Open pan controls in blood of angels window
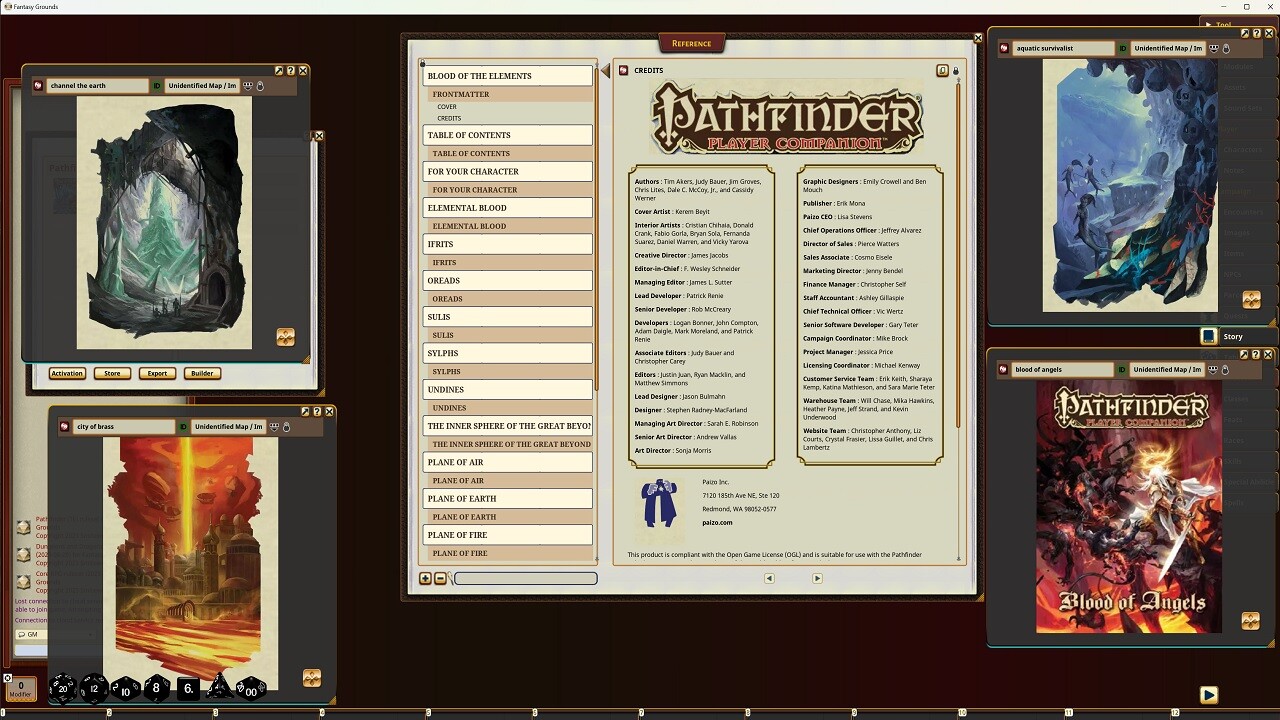Viewport: 1280px width, 720px height. tap(1250, 621)
